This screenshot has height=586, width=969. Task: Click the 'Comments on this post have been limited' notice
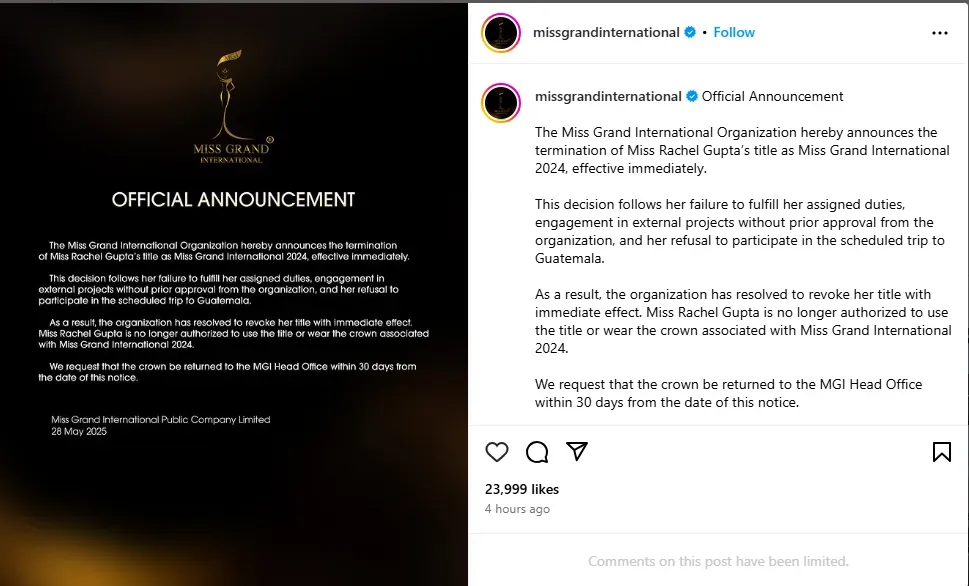pos(718,561)
